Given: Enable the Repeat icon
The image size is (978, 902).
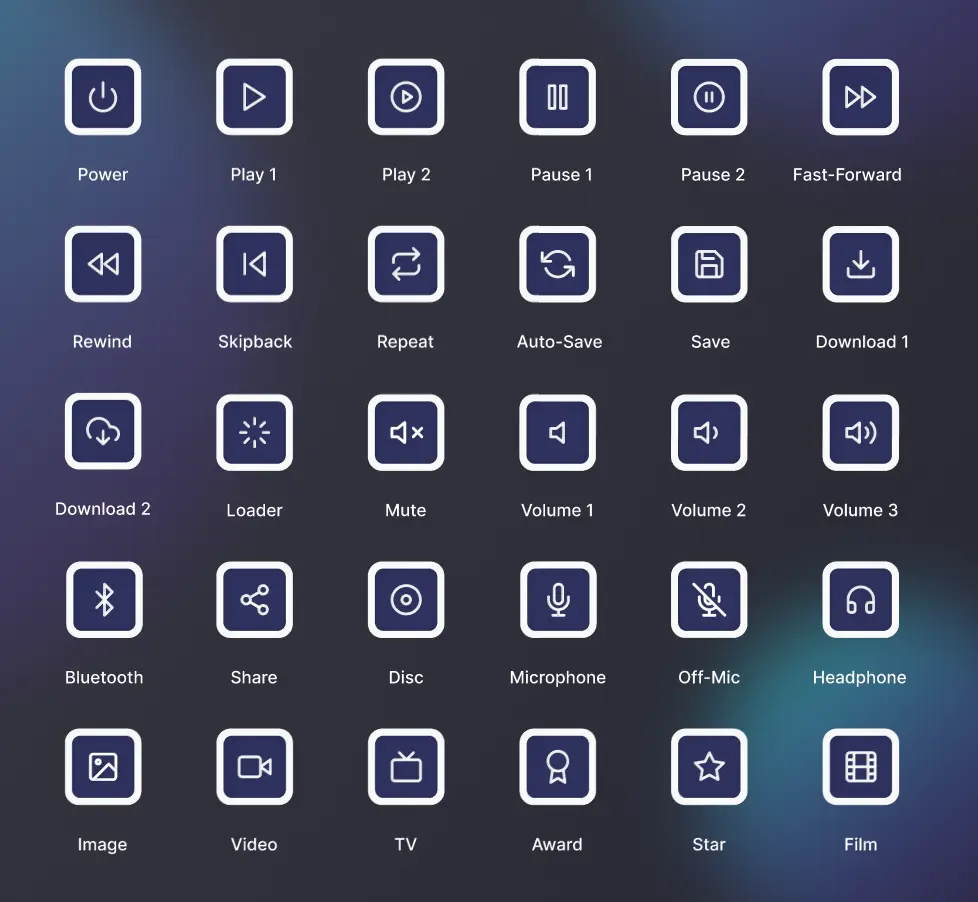Looking at the screenshot, I should [406, 264].
